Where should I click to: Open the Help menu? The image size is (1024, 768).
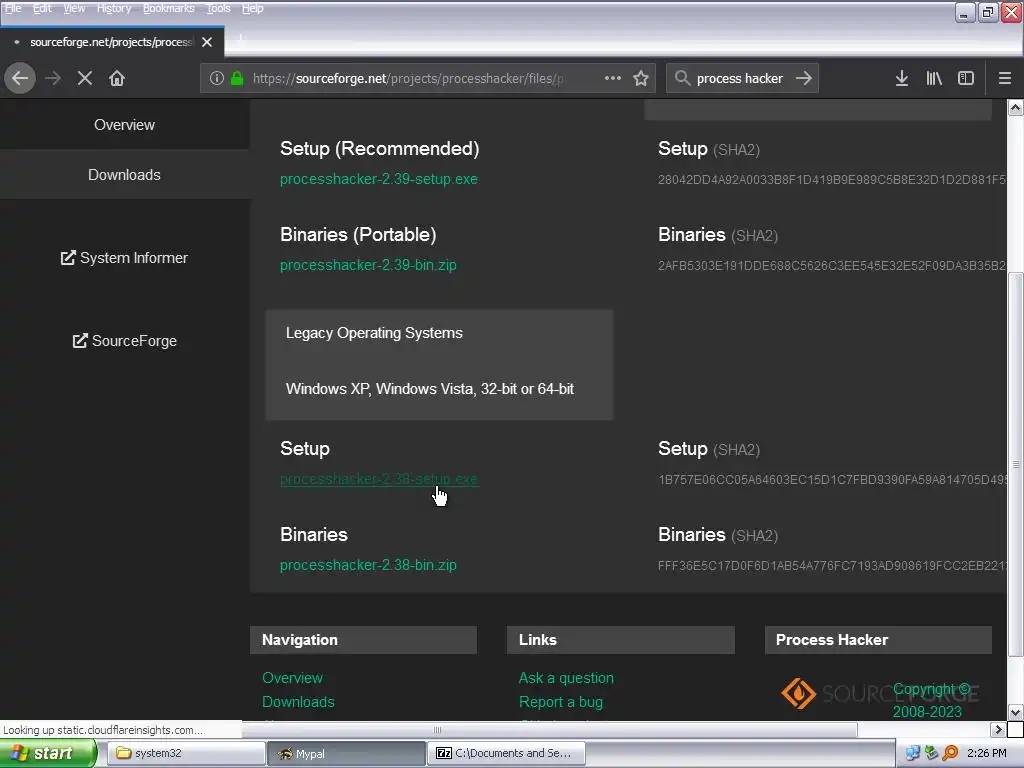coord(253,8)
